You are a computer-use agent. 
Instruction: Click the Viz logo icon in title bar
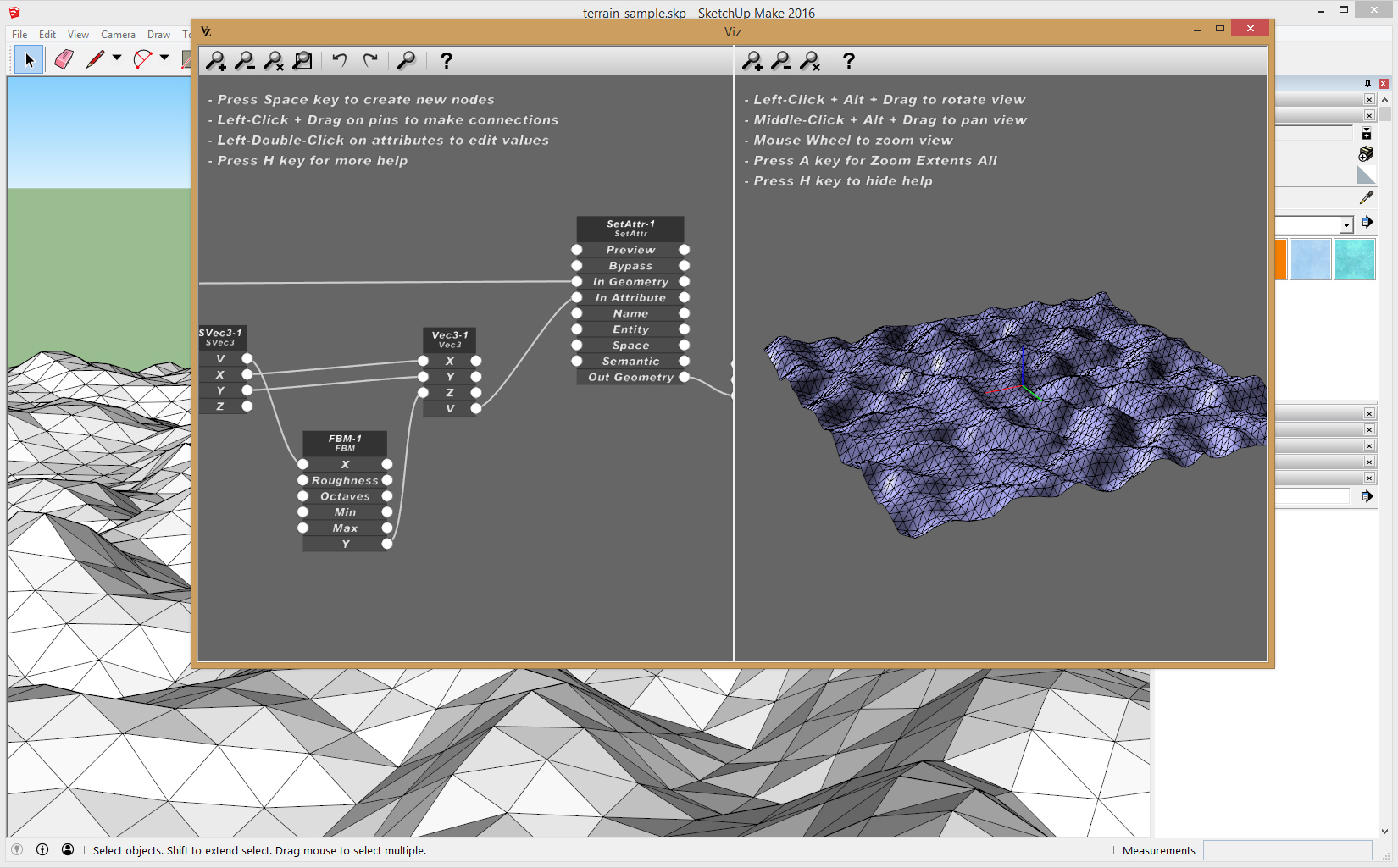pos(206,31)
